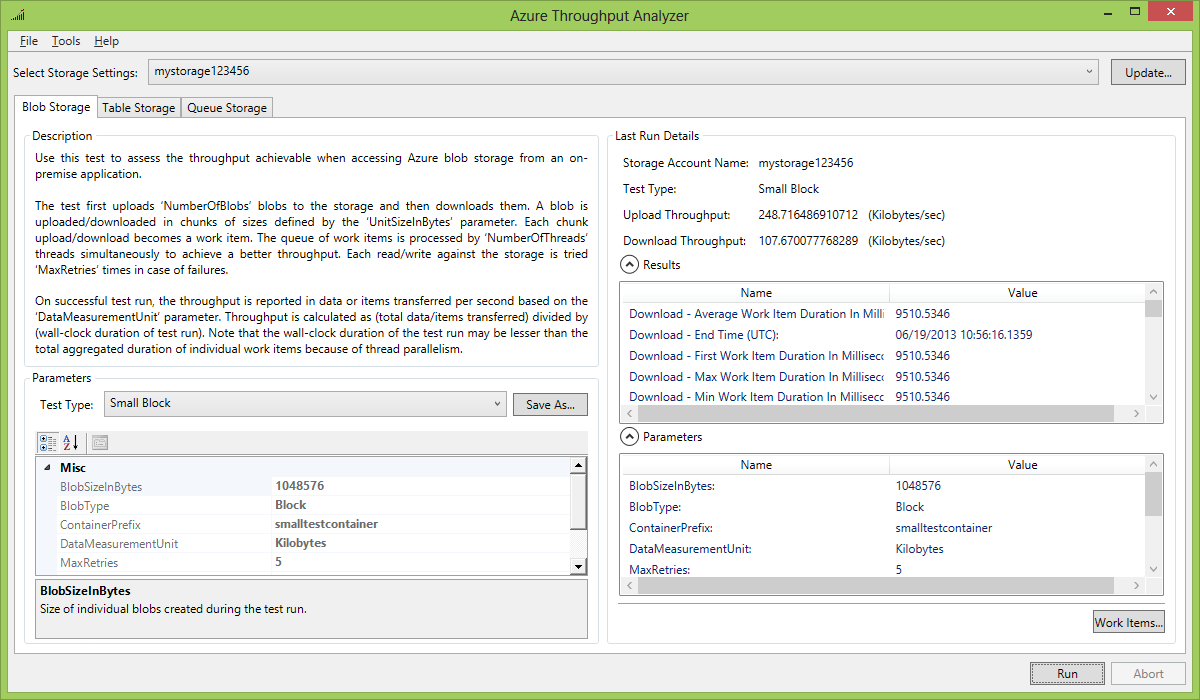The image size is (1200, 700).
Task: Collapse the Parameters section chevron in Last Run Details
Action: point(630,437)
